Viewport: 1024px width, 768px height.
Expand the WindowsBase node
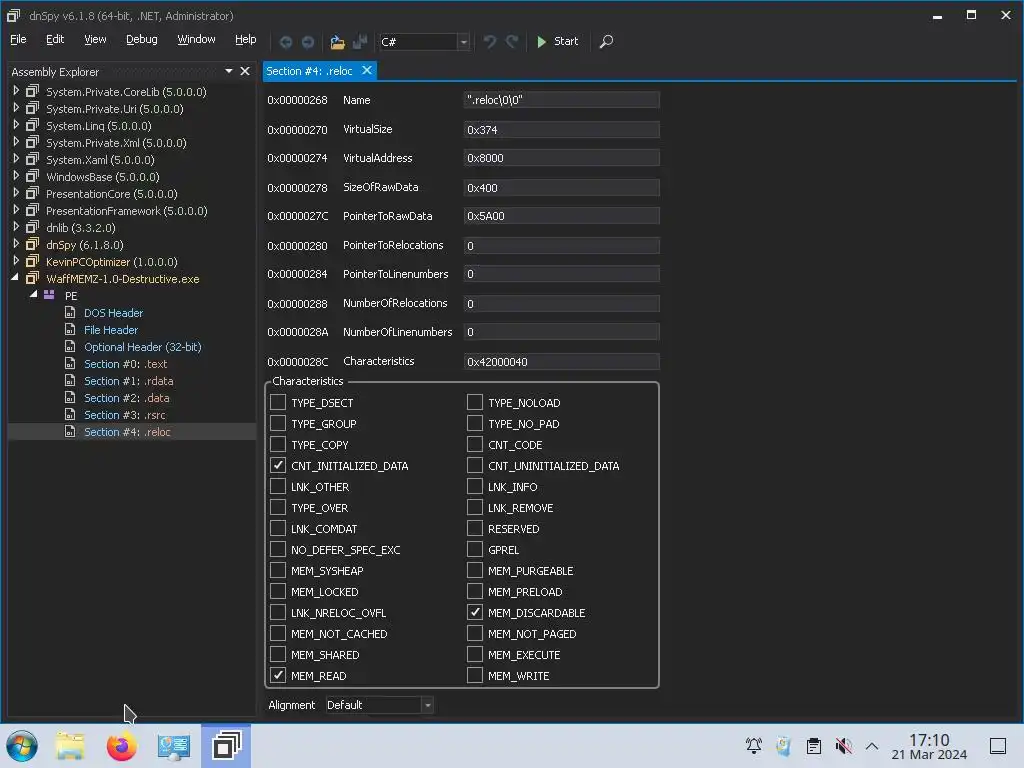point(16,176)
